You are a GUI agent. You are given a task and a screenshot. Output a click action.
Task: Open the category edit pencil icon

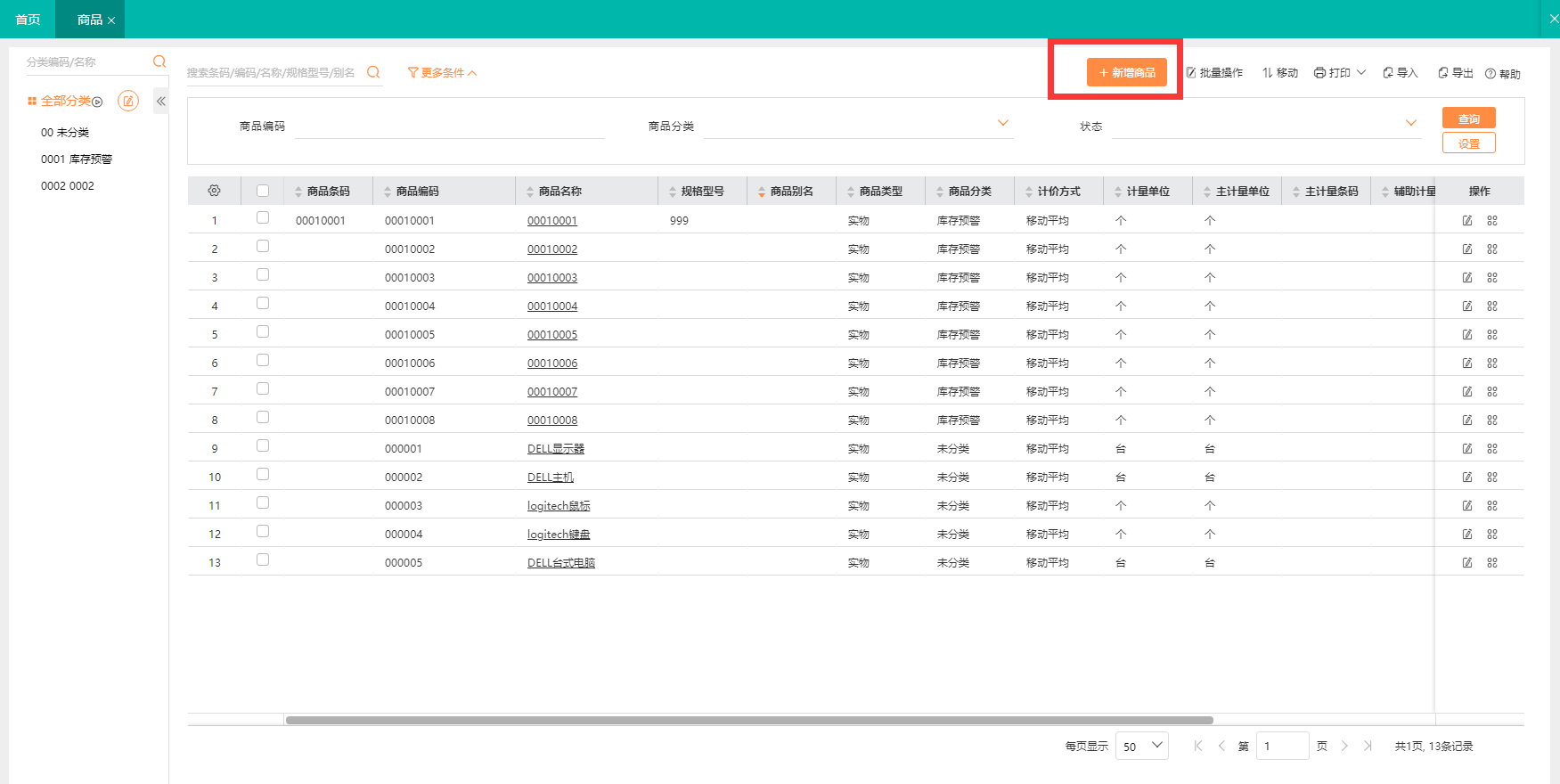(x=128, y=101)
